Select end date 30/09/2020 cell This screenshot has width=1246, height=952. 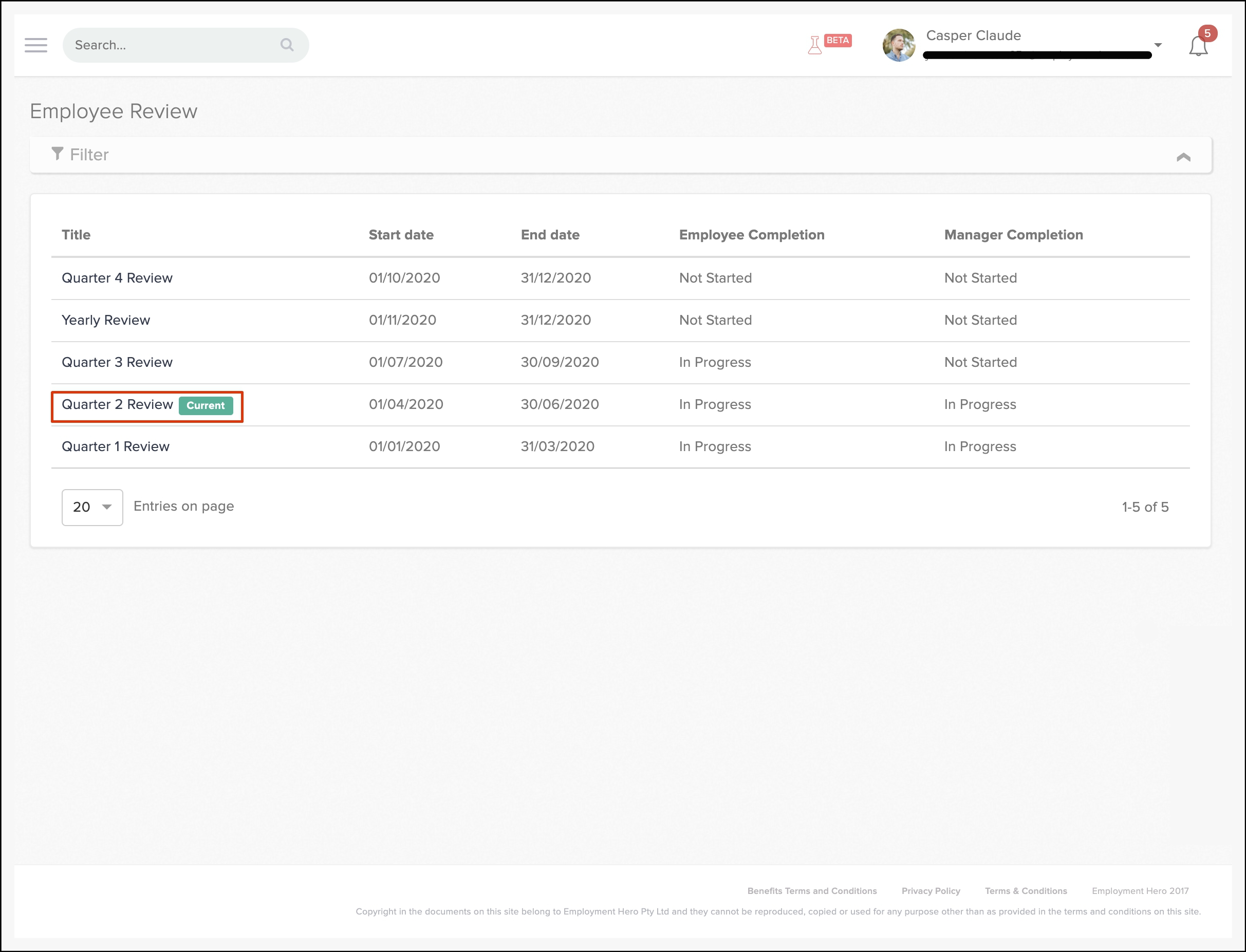pyautogui.click(x=560, y=362)
